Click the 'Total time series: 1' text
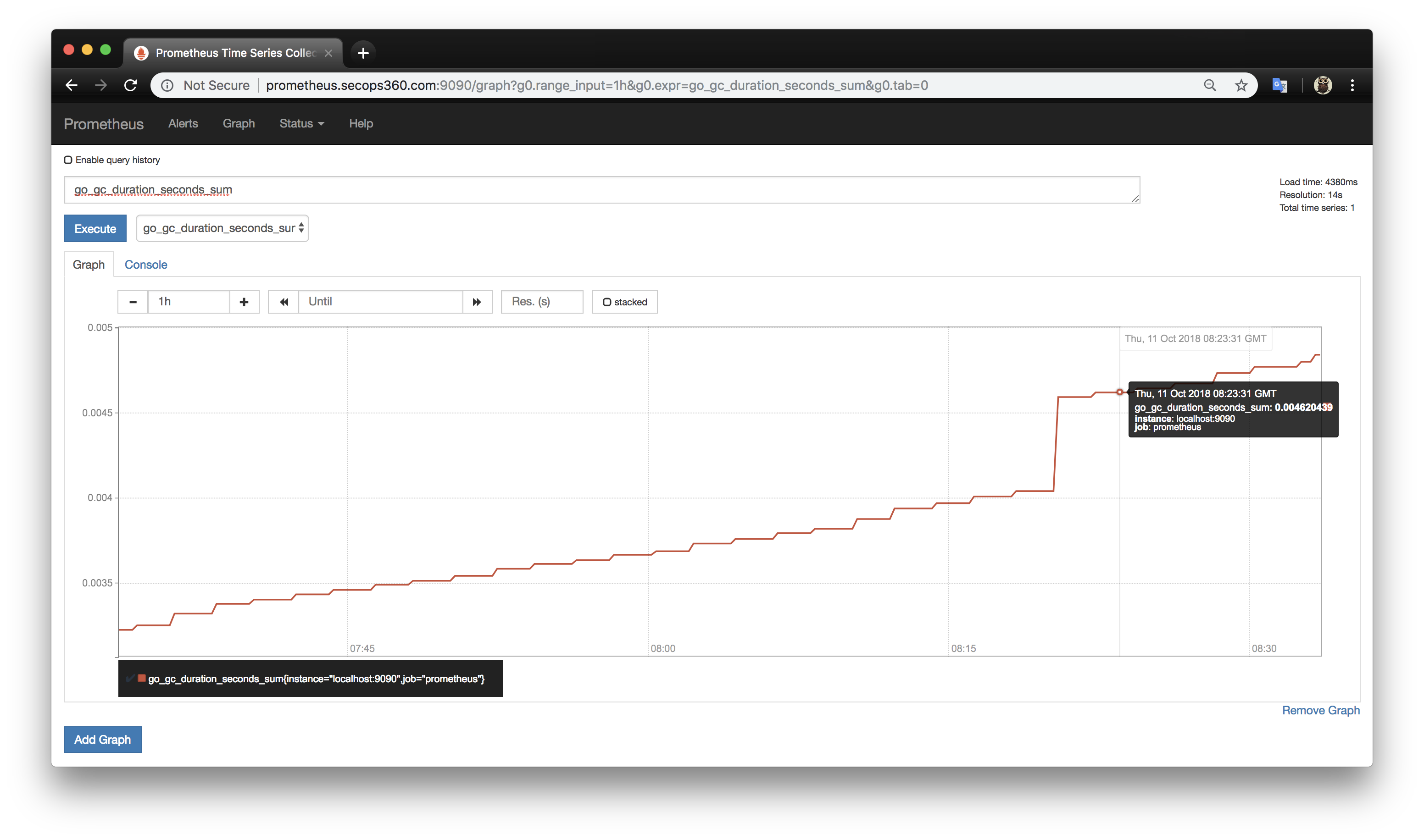1424x840 pixels. click(x=1317, y=208)
